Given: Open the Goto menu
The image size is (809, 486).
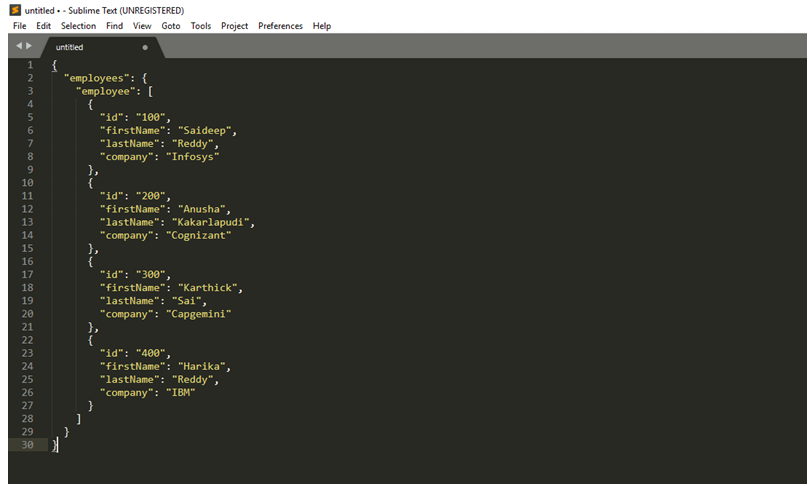Looking at the screenshot, I should (x=171, y=26).
